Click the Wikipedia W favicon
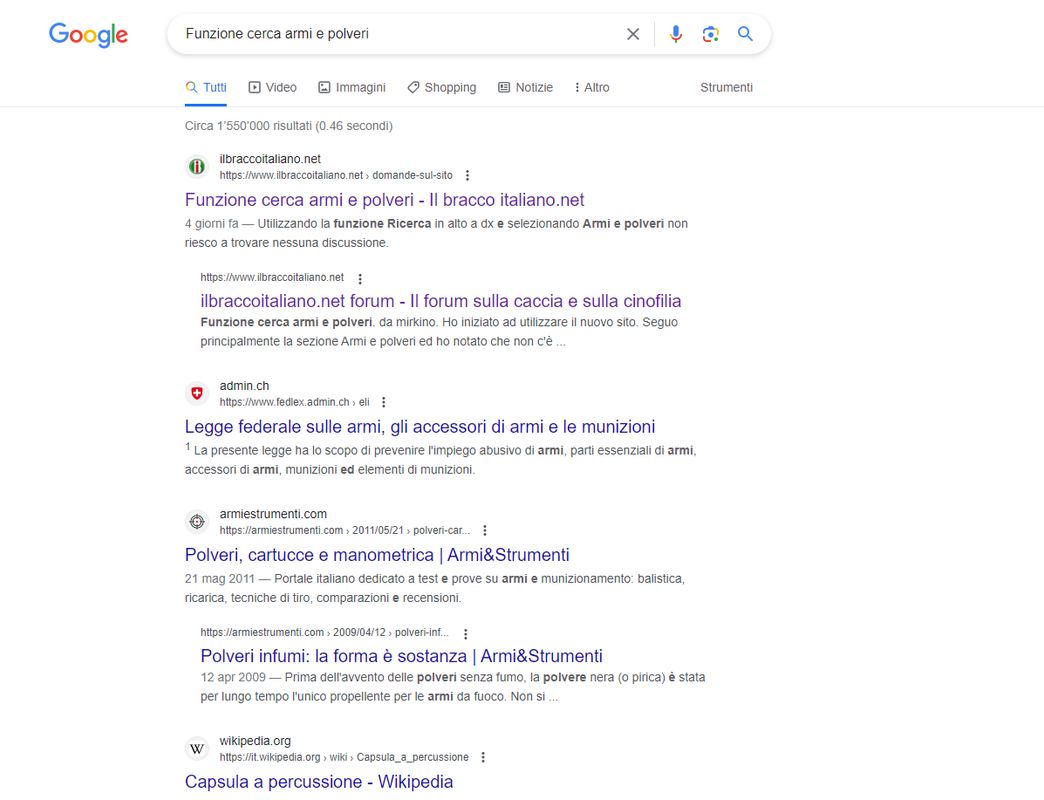 pyautogui.click(x=197, y=749)
